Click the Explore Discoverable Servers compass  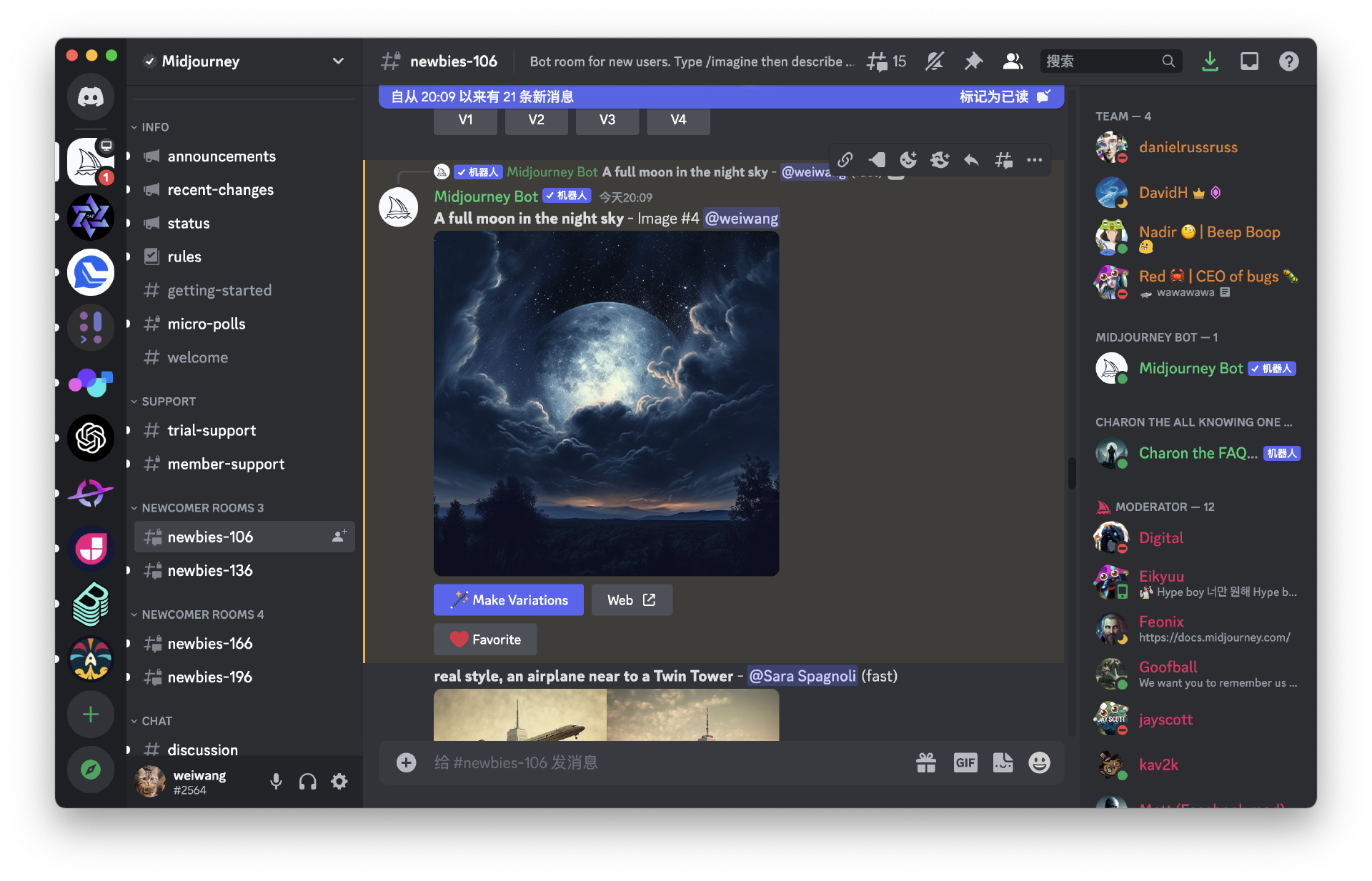coord(91,770)
